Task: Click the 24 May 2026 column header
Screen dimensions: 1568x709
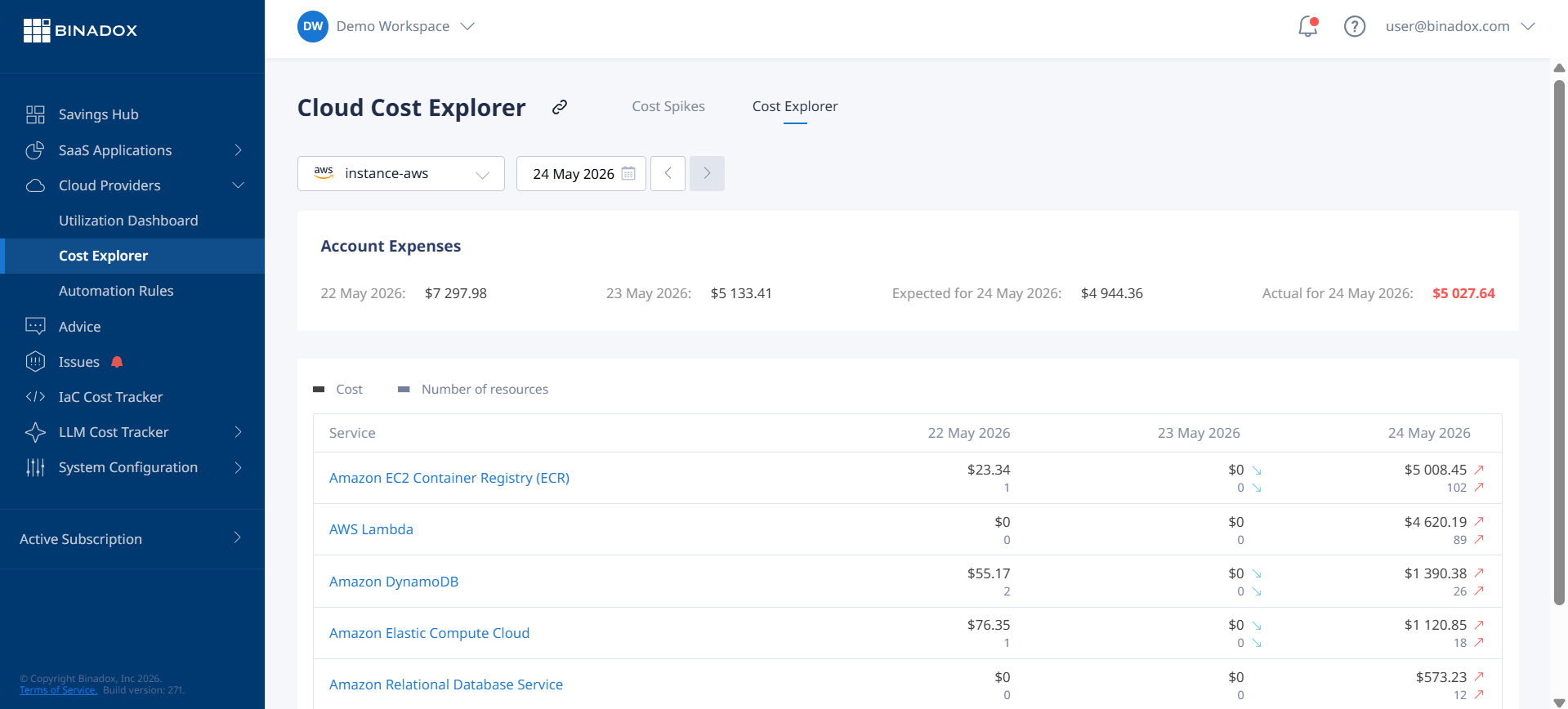Action: [x=1429, y=433]
